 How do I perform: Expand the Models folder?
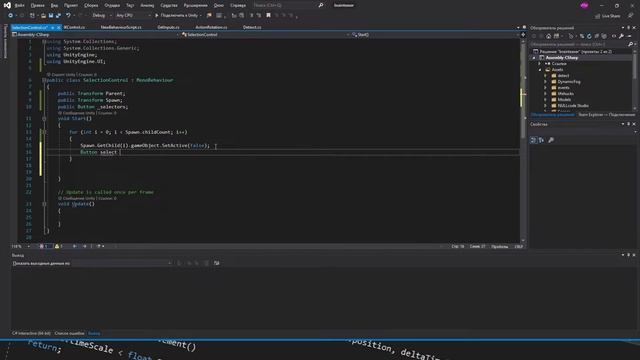click(x=546, y=100)
